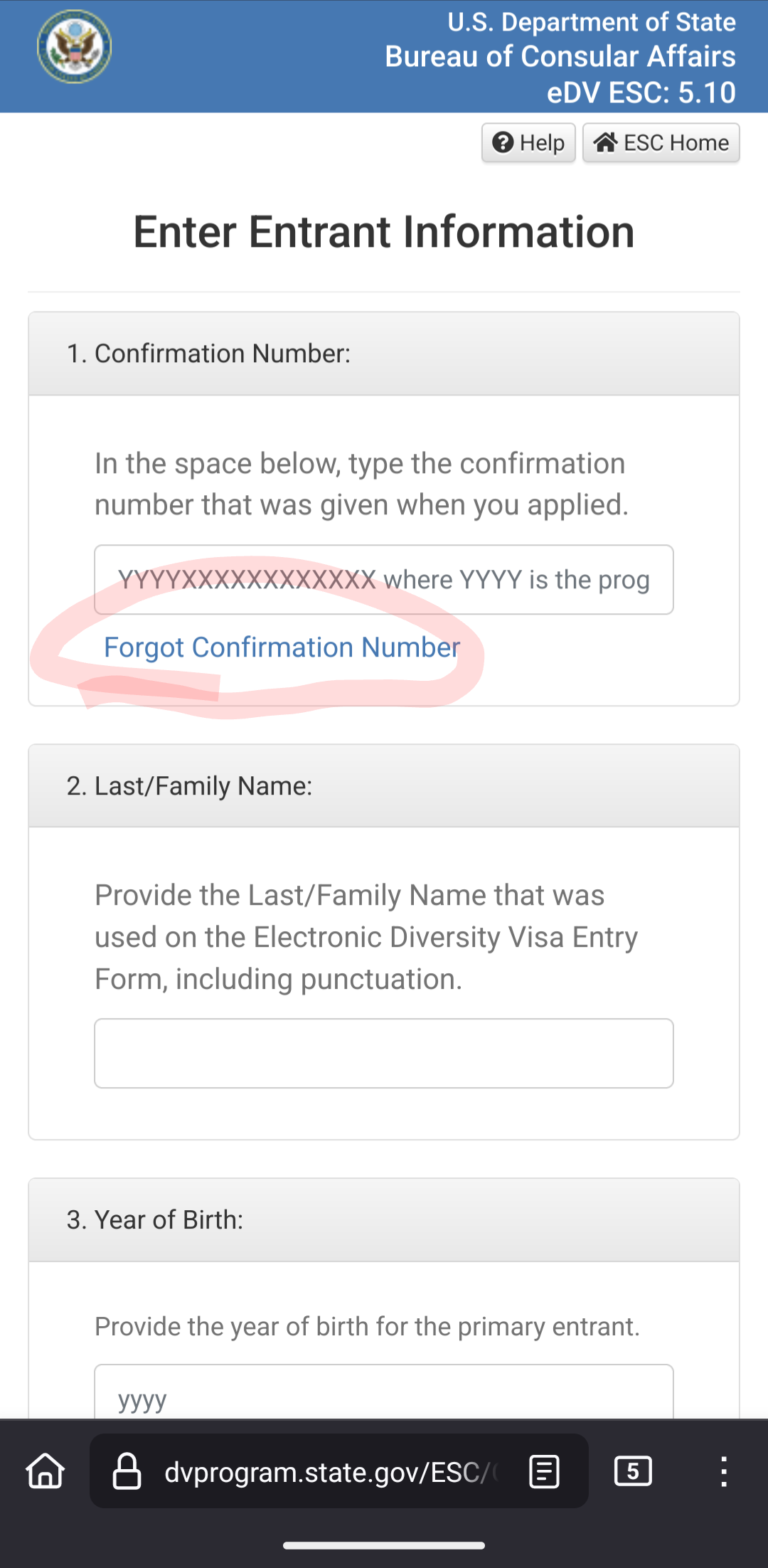Tap the padlock site security icon
This screenshot has height=1568, width=768.
127,1471
